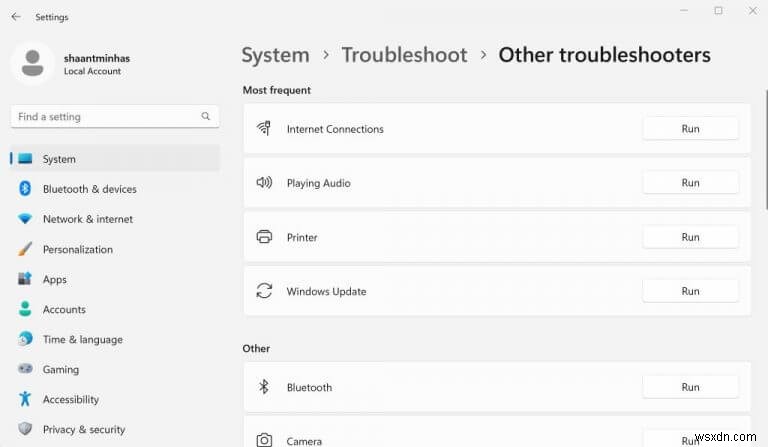
Task: Open System in the sidebar
Action: coord(115,159)
